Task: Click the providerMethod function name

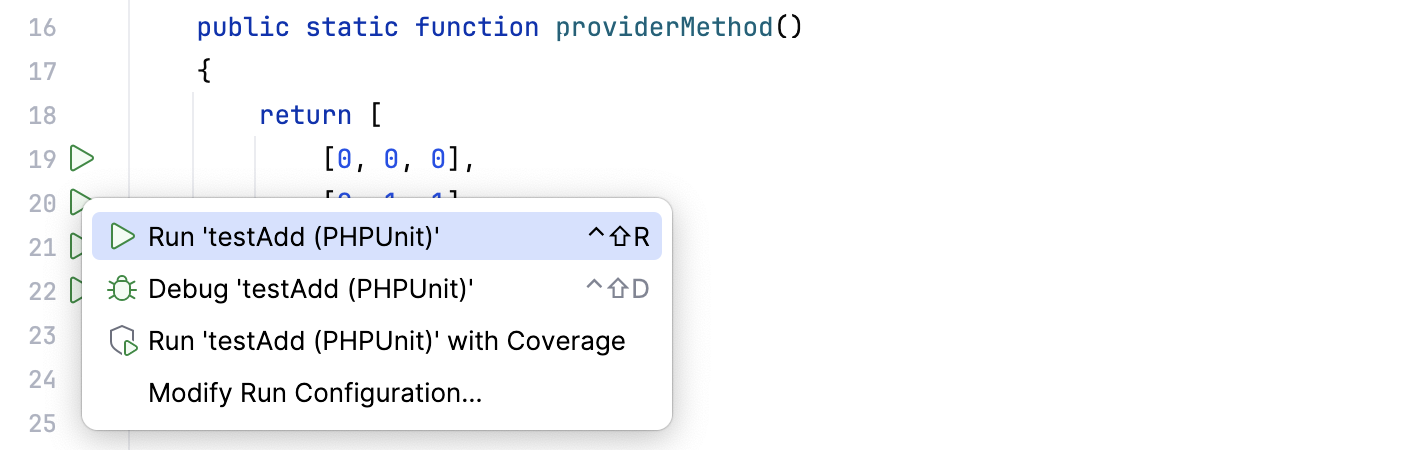Action: pyautogui.click(x=664, y=27)
